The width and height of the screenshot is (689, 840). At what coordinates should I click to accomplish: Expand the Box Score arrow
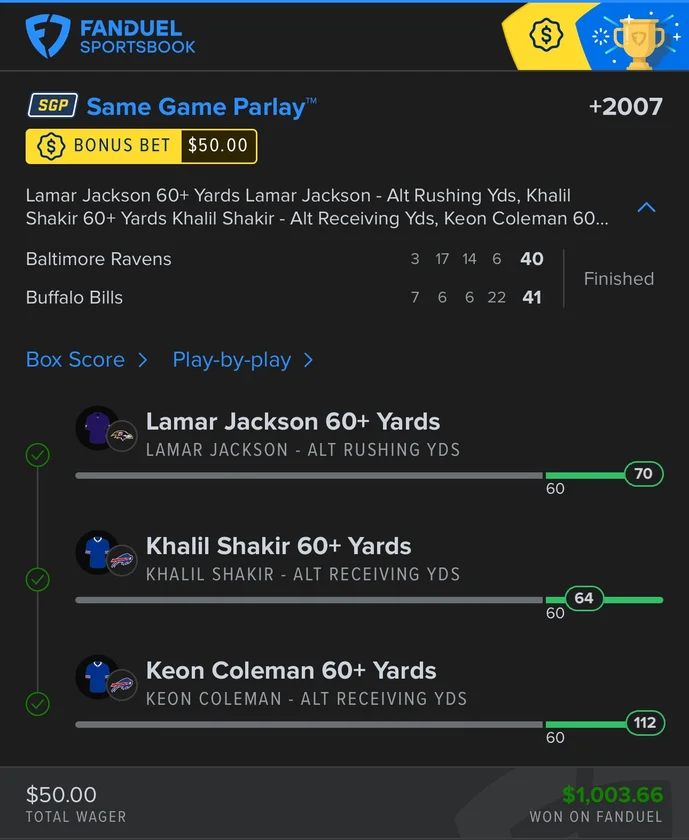point(143,360)
